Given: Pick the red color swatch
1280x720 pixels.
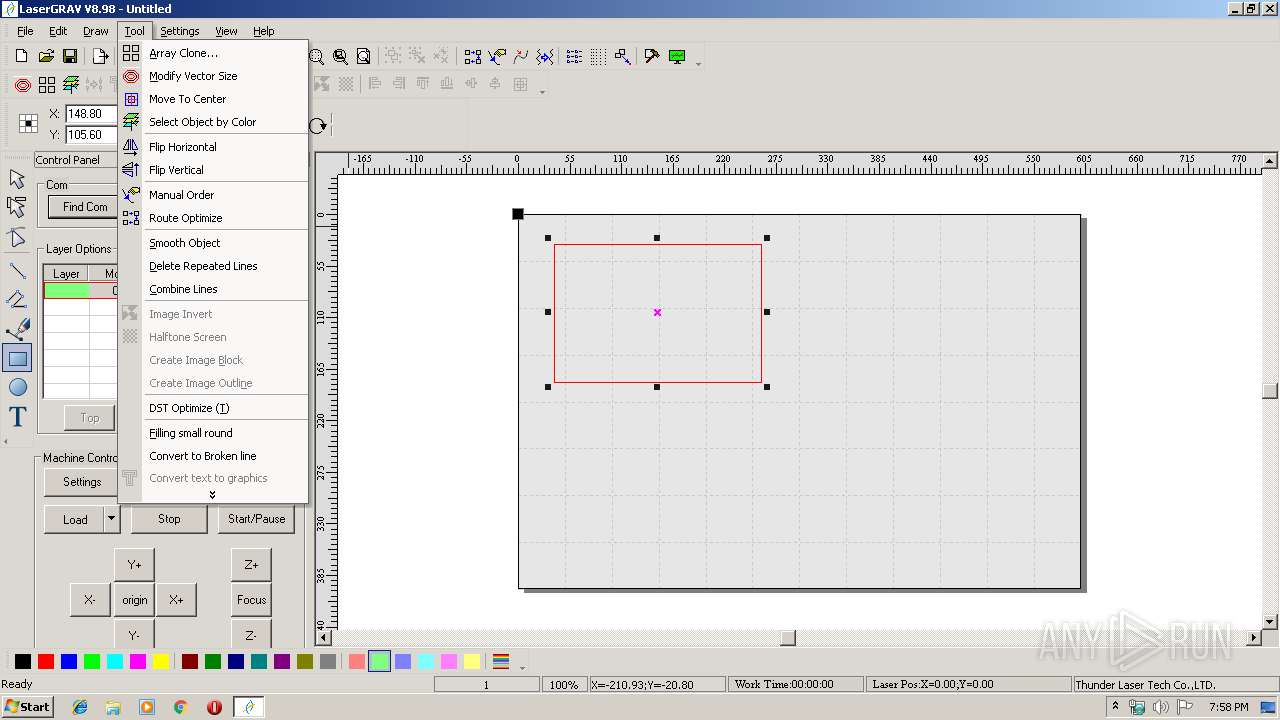Looking at the screenshot, I should pos(46,661).
